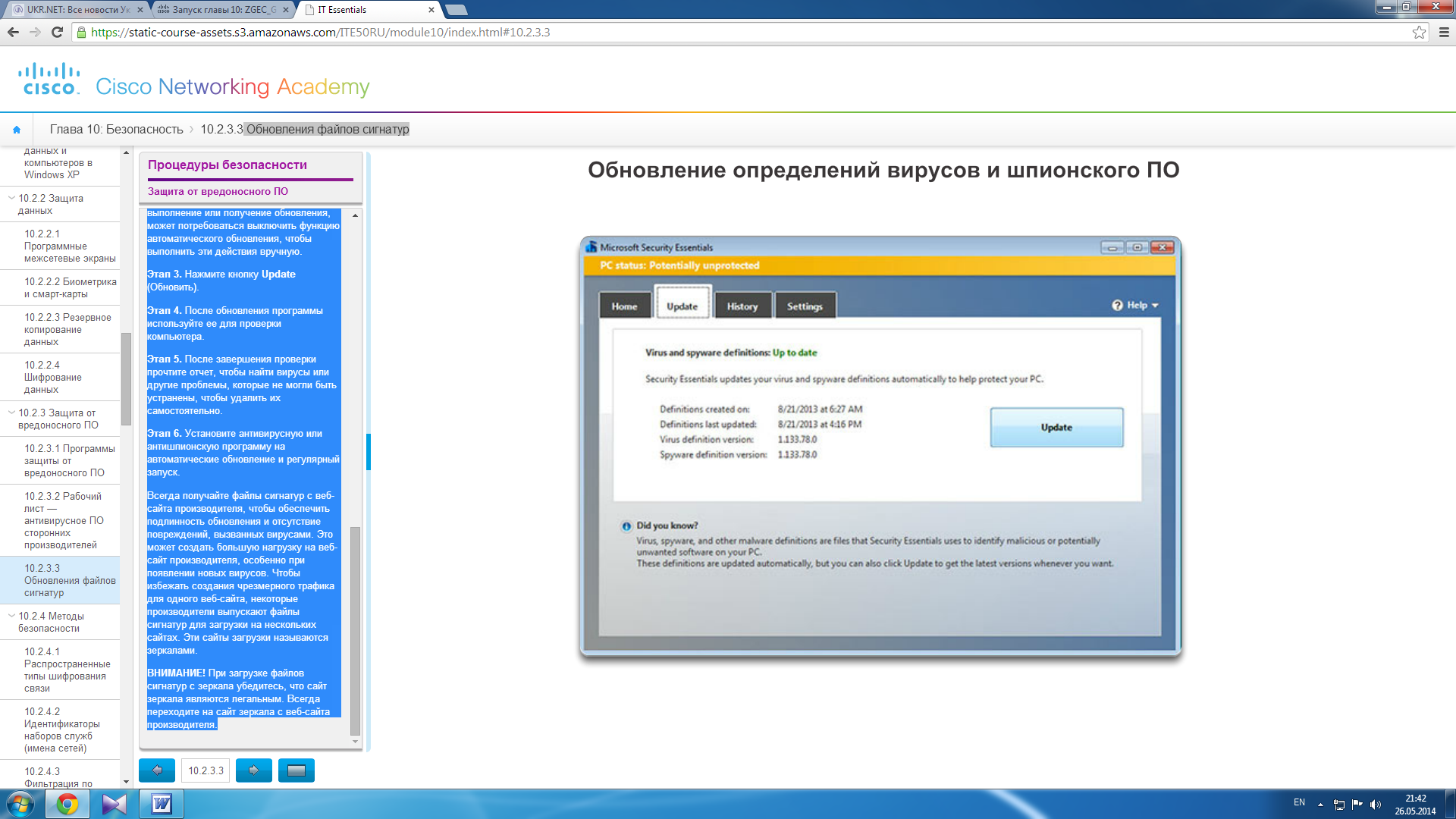1456x819 pixels.
Task: Reload the current page
Action: pos(57,32)
